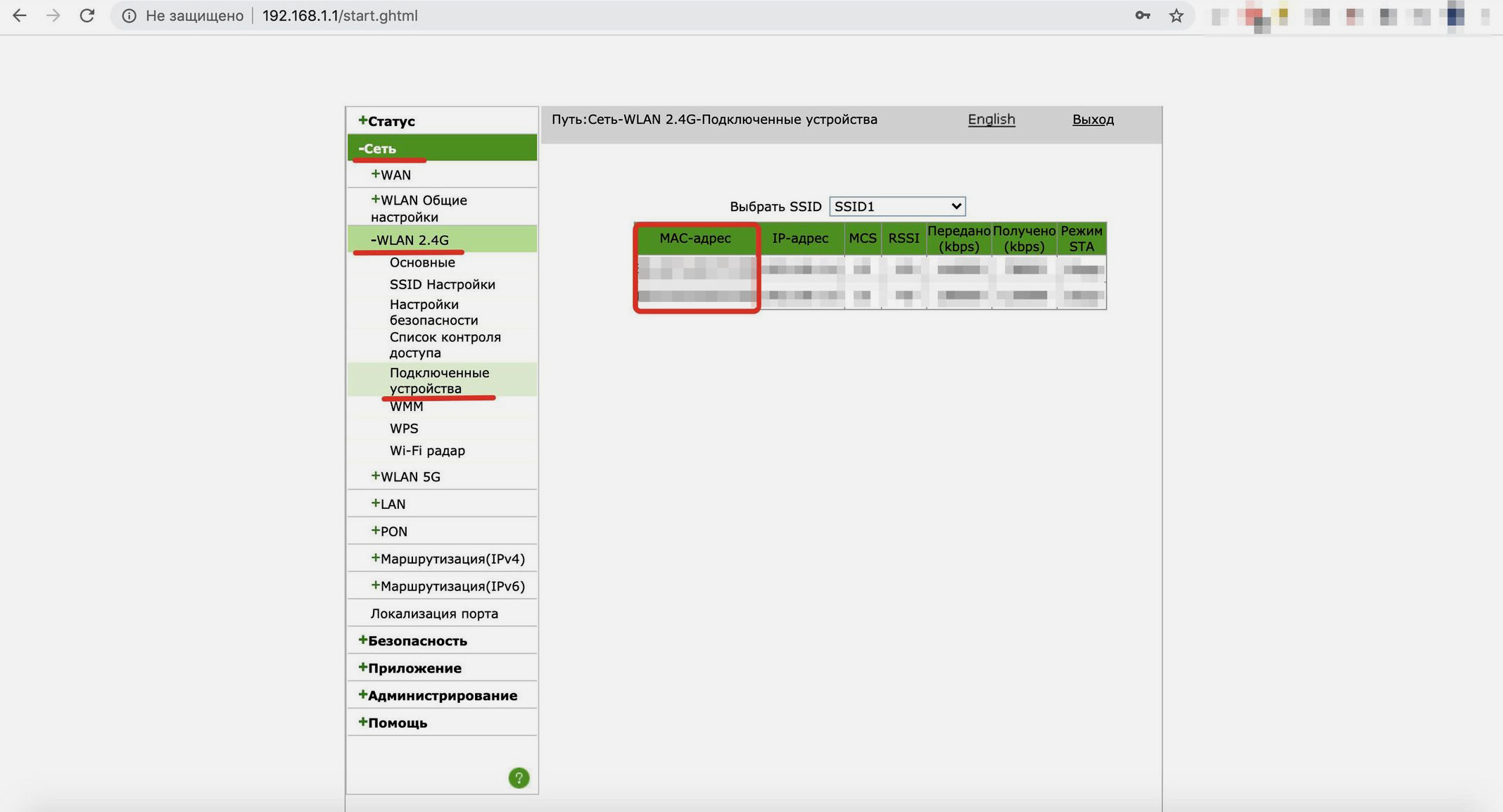Click the site info icon in address bar
The image size is (1503, 812).
pos(129,15)
